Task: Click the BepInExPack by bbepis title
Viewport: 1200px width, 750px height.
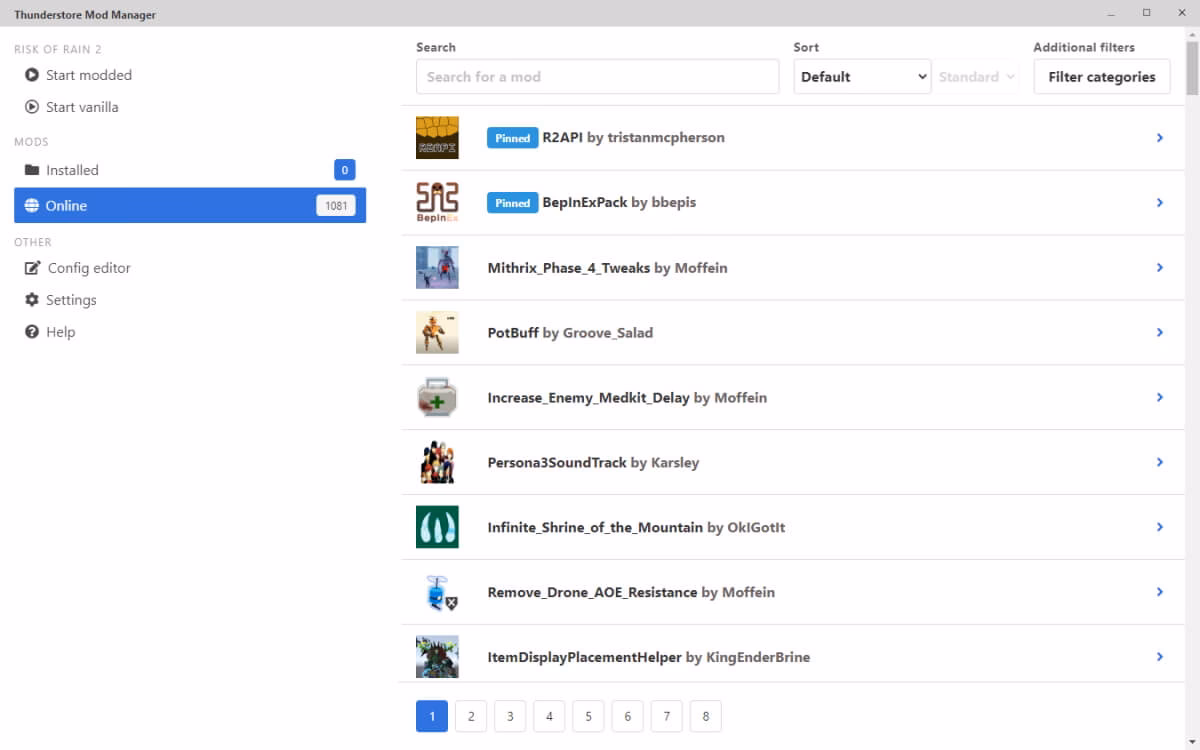Action: click(x=619, y=203)
